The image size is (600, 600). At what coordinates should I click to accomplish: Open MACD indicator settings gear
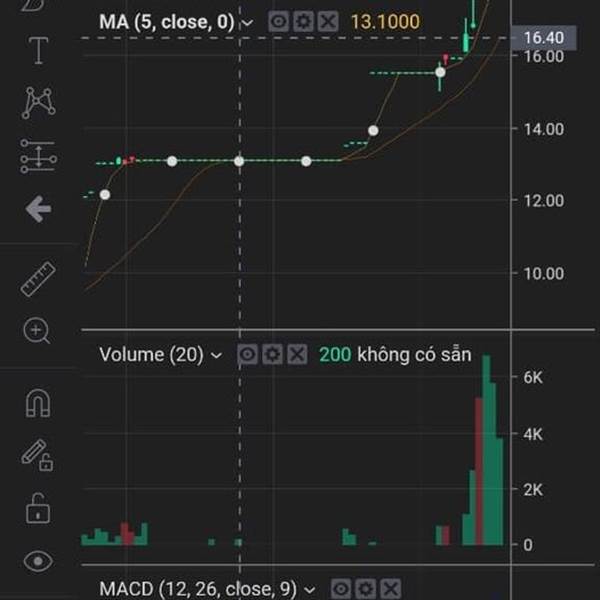coord(365,588)
